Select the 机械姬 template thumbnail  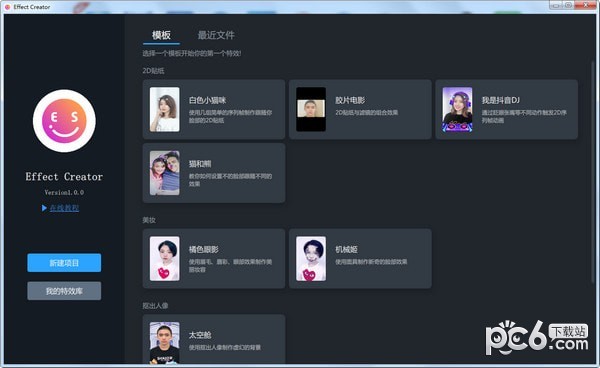(x=311, y=259)
